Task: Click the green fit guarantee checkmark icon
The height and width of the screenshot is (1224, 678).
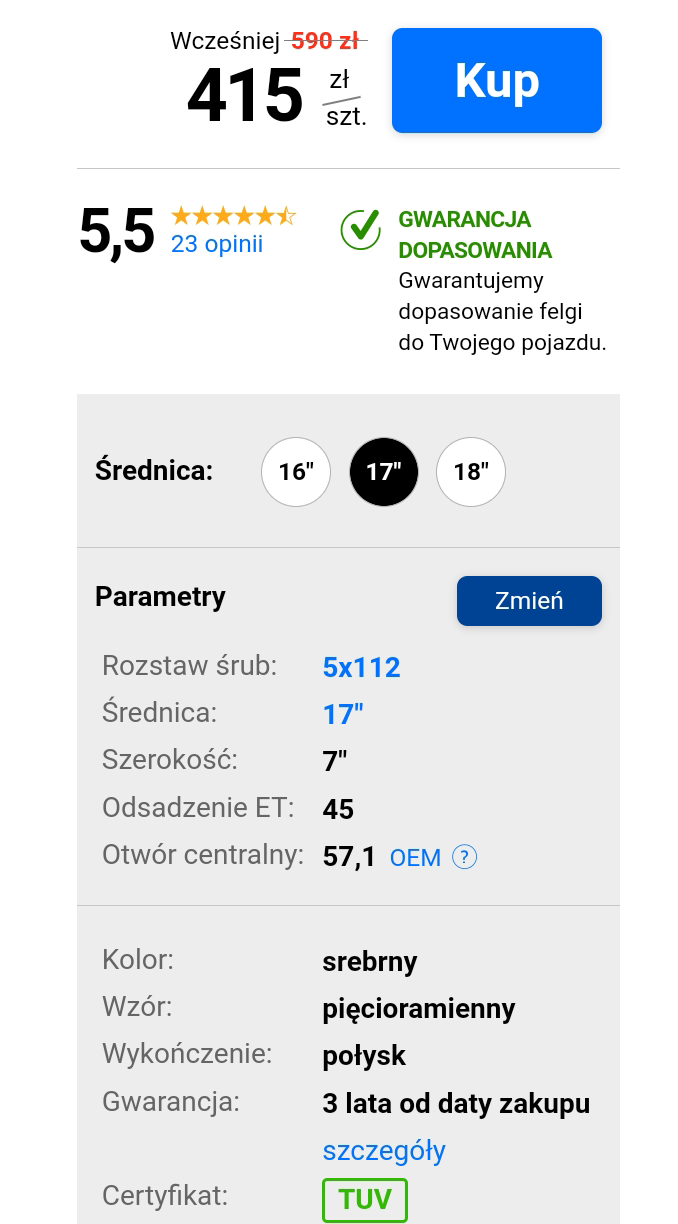Action: [361, 229]
